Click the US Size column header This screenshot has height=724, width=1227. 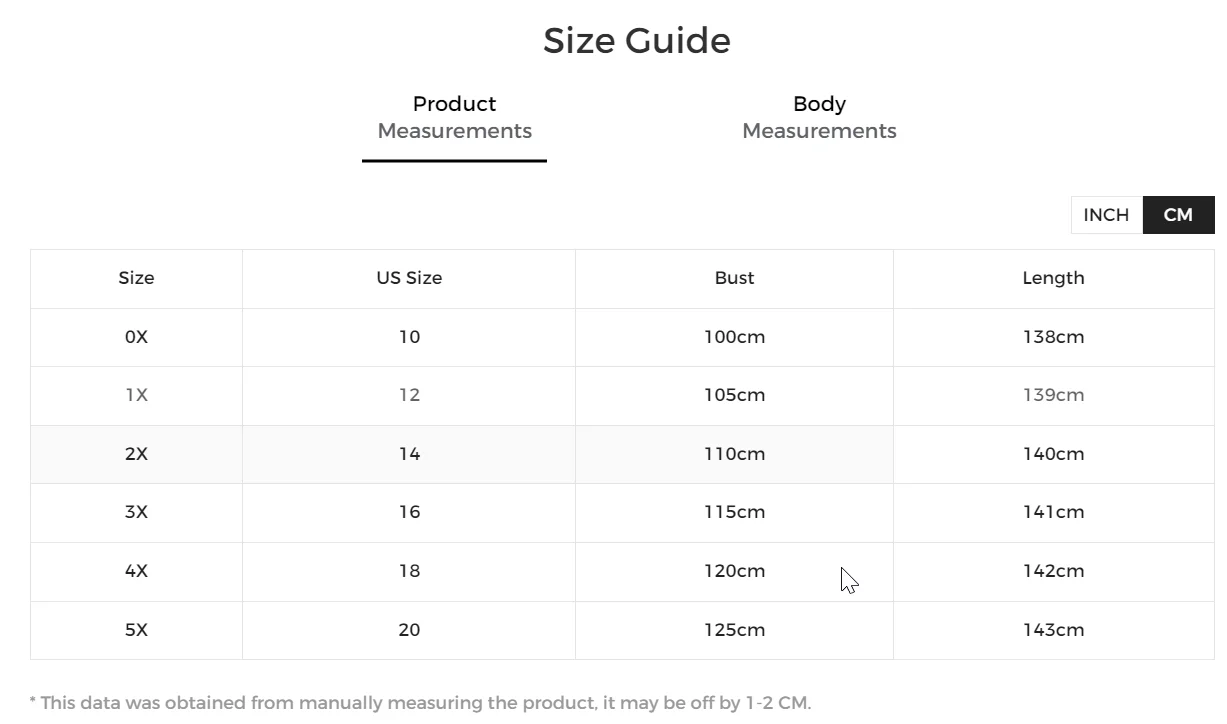[x=409, y=278]
